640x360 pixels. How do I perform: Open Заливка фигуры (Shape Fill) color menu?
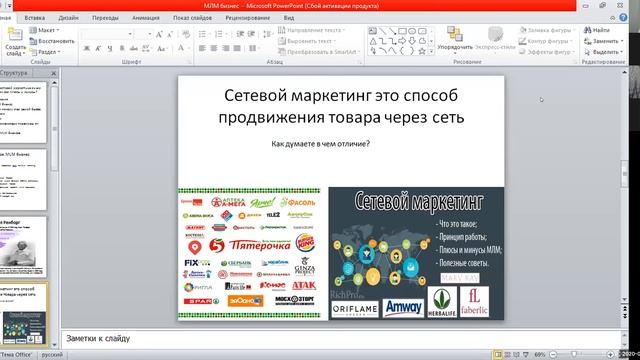[547, 30]
